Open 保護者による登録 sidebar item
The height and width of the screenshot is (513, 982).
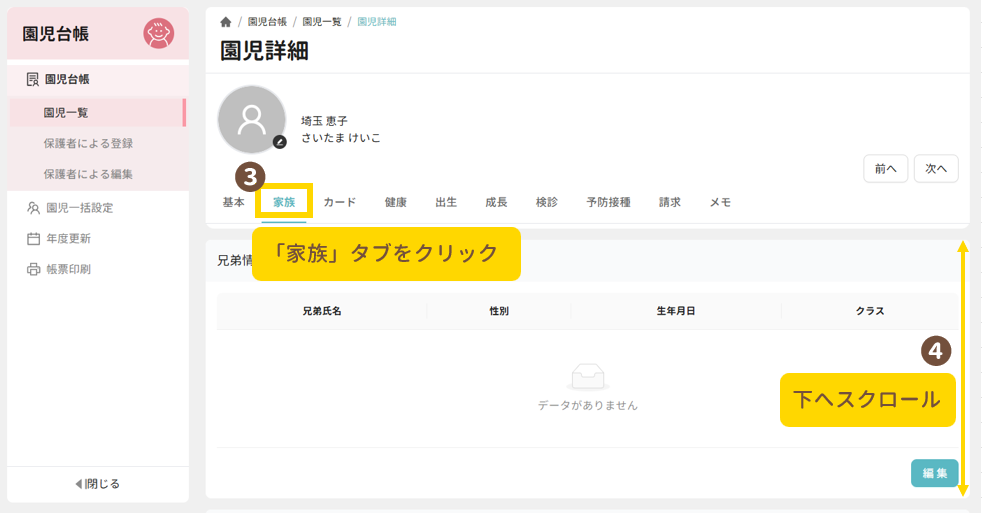pos(88,144)
